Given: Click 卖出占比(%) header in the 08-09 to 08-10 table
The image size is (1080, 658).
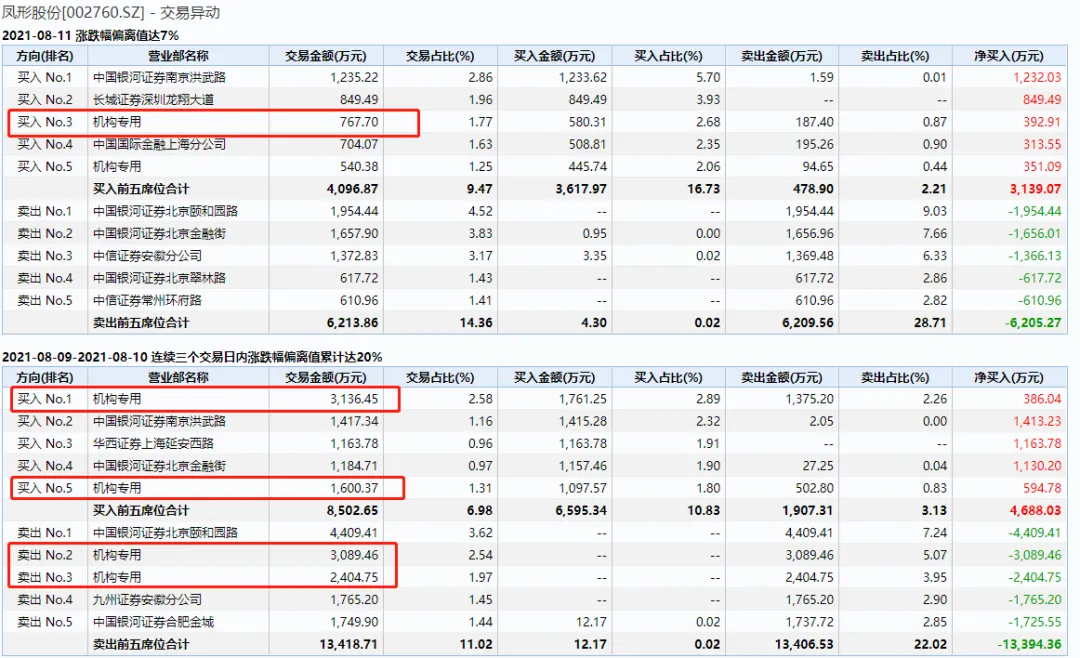Looking at the screenshot, I should [893, 377].
